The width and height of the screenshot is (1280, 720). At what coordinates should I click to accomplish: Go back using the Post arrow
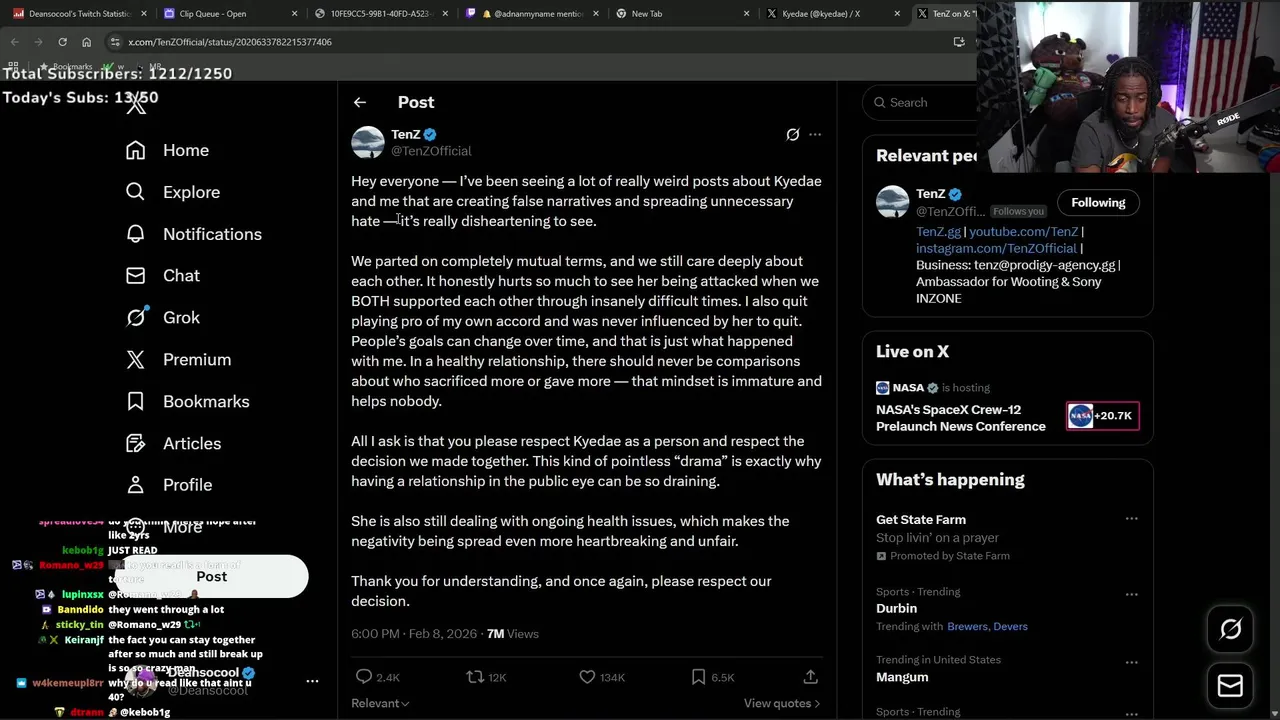(x=360, y=102)
